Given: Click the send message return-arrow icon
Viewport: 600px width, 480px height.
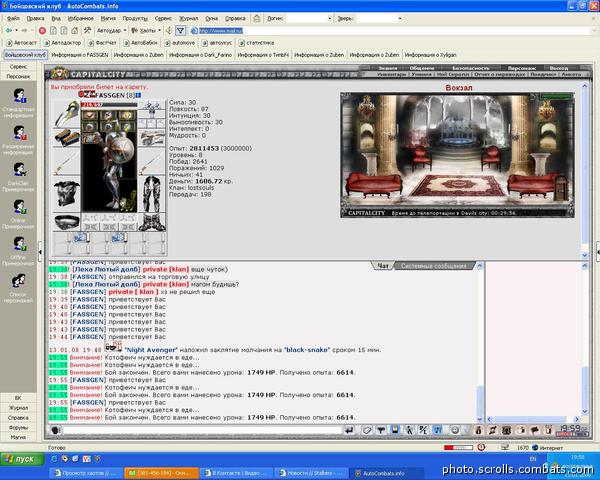Looking at the screenshot, I should 349,430.
